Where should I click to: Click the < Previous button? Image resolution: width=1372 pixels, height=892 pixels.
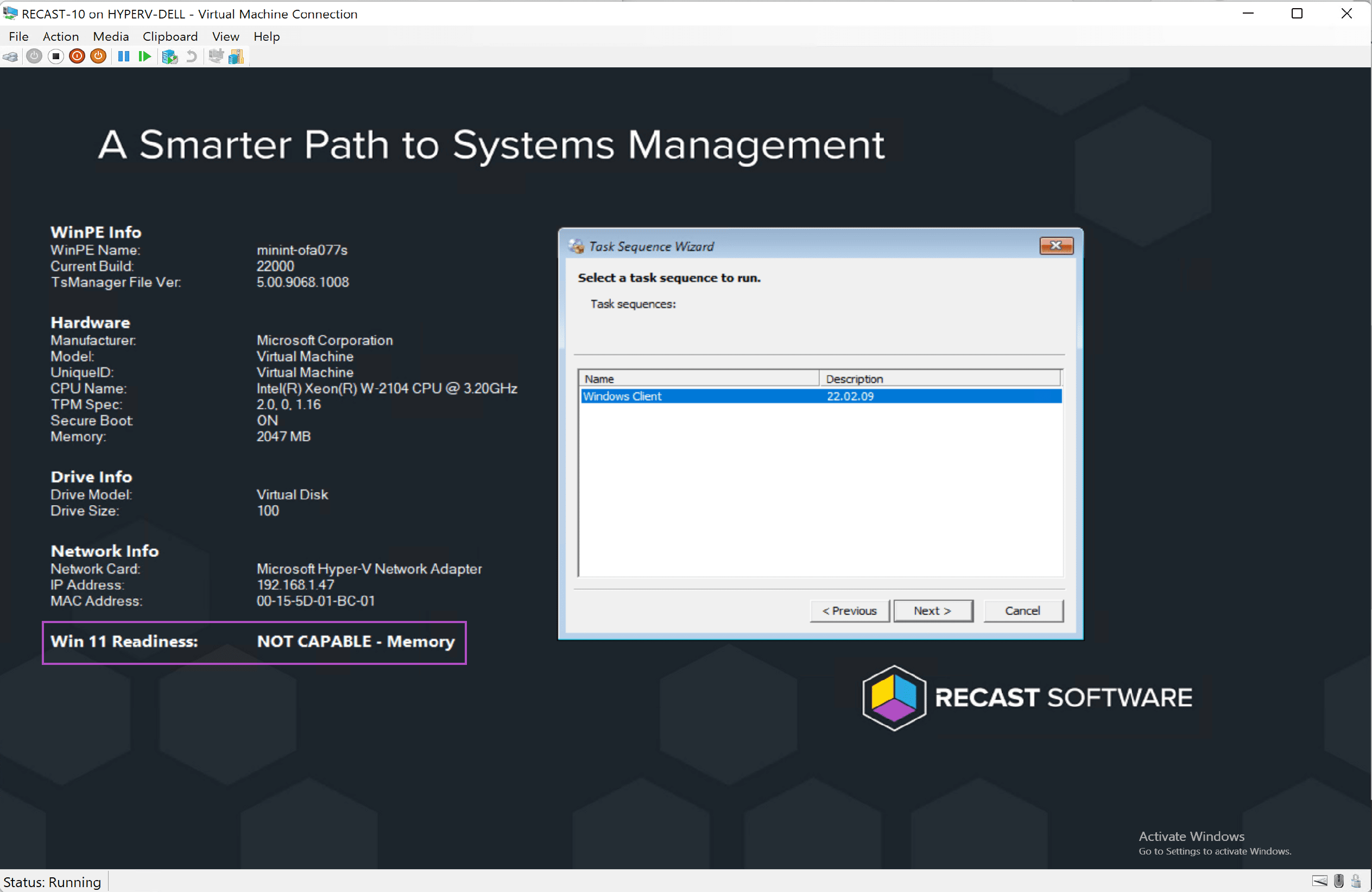click(x=849, y=611)
